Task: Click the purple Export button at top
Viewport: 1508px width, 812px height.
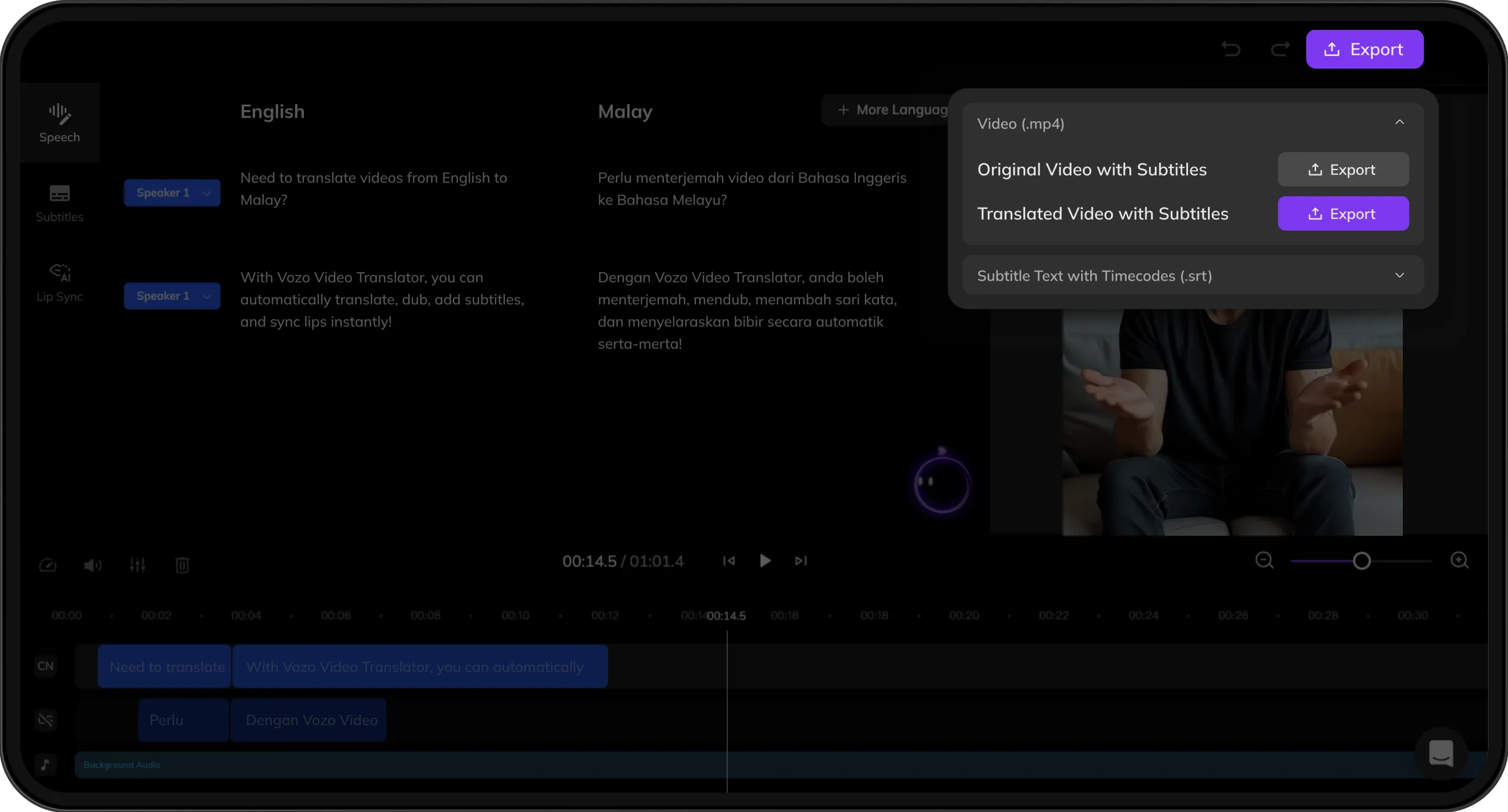Action: click(x=1364, y=49)
